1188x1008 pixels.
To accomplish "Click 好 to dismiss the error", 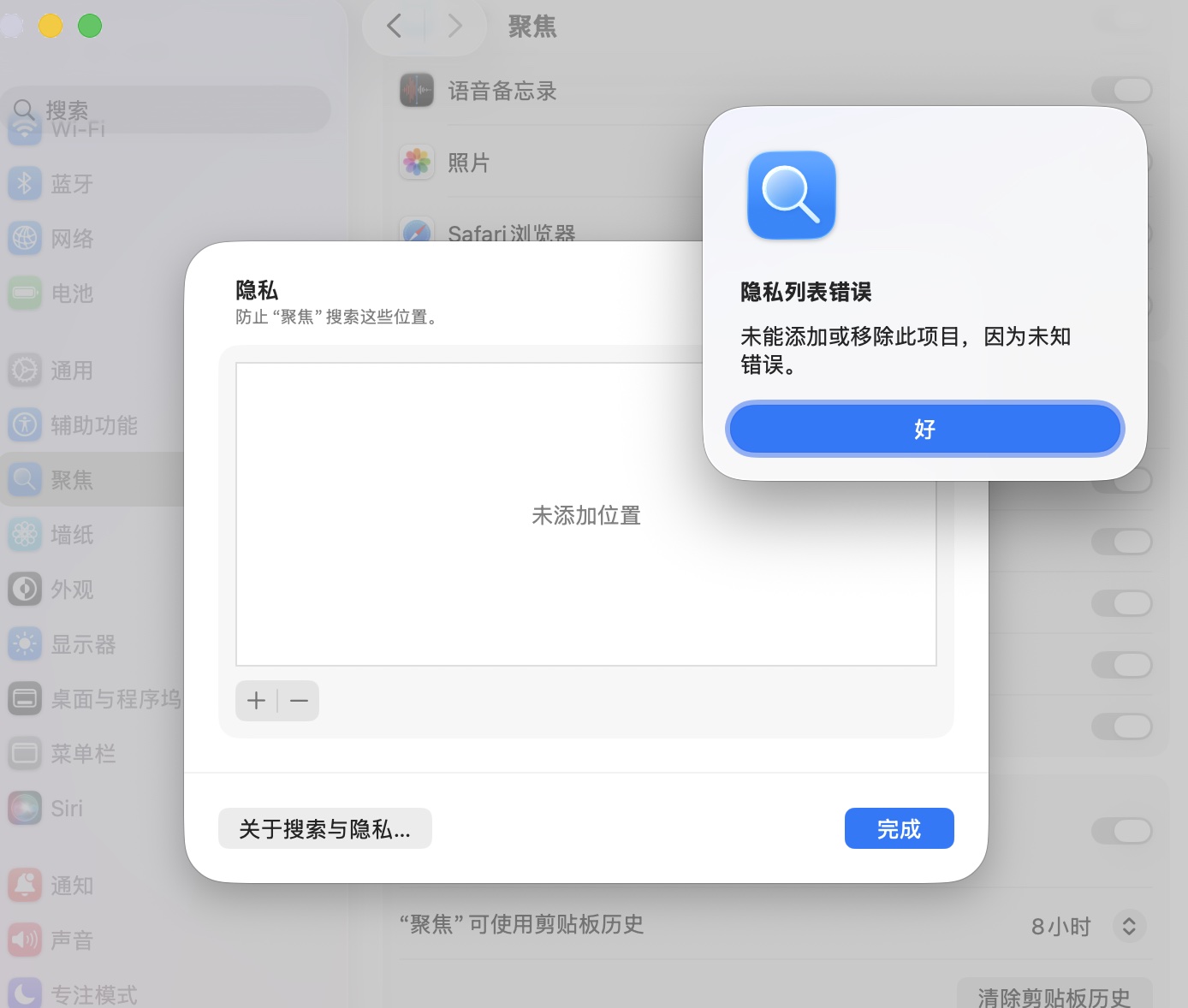I will tap(925, 429).
